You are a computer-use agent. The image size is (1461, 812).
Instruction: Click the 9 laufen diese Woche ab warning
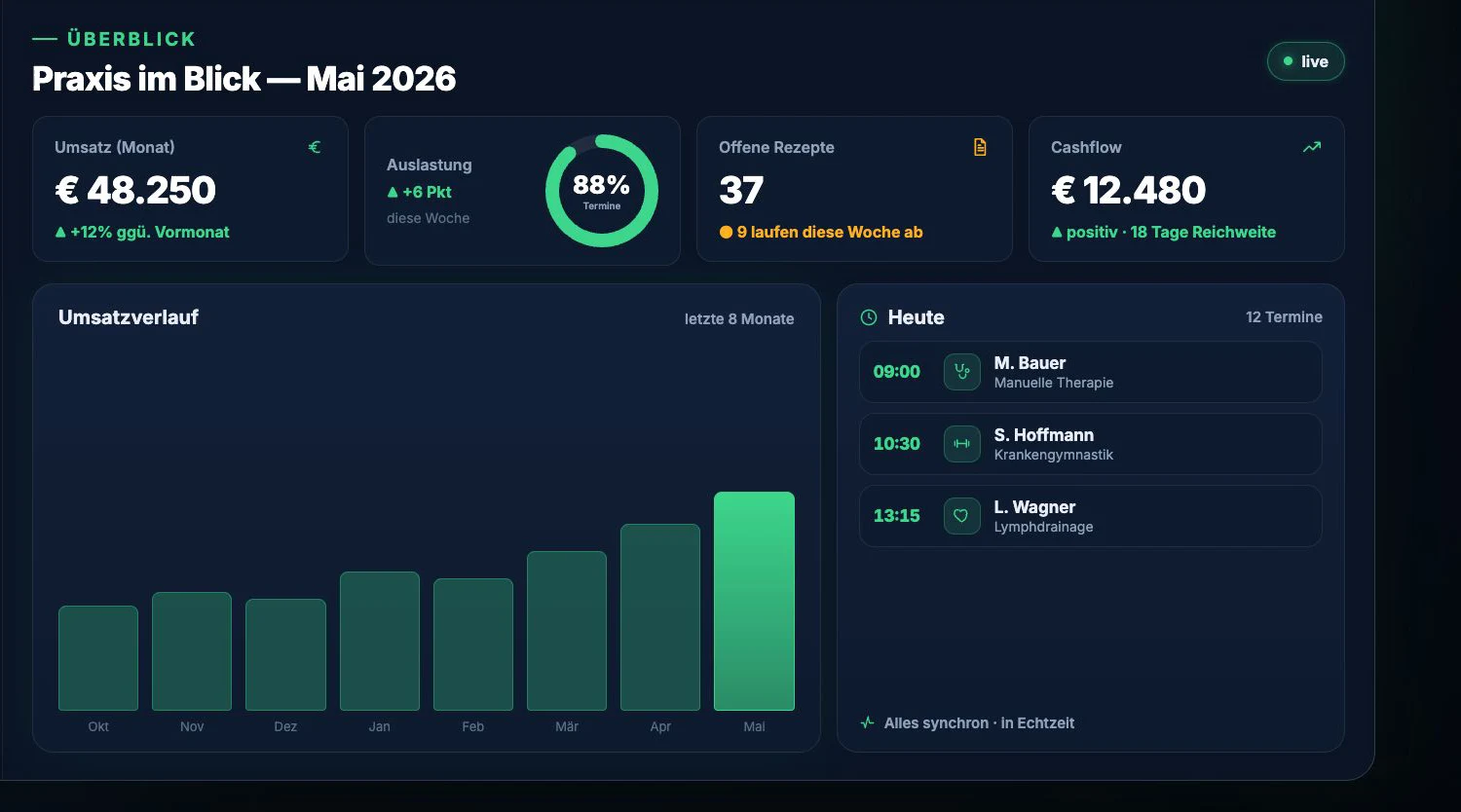pyautogui.click(x=821, y=232)
